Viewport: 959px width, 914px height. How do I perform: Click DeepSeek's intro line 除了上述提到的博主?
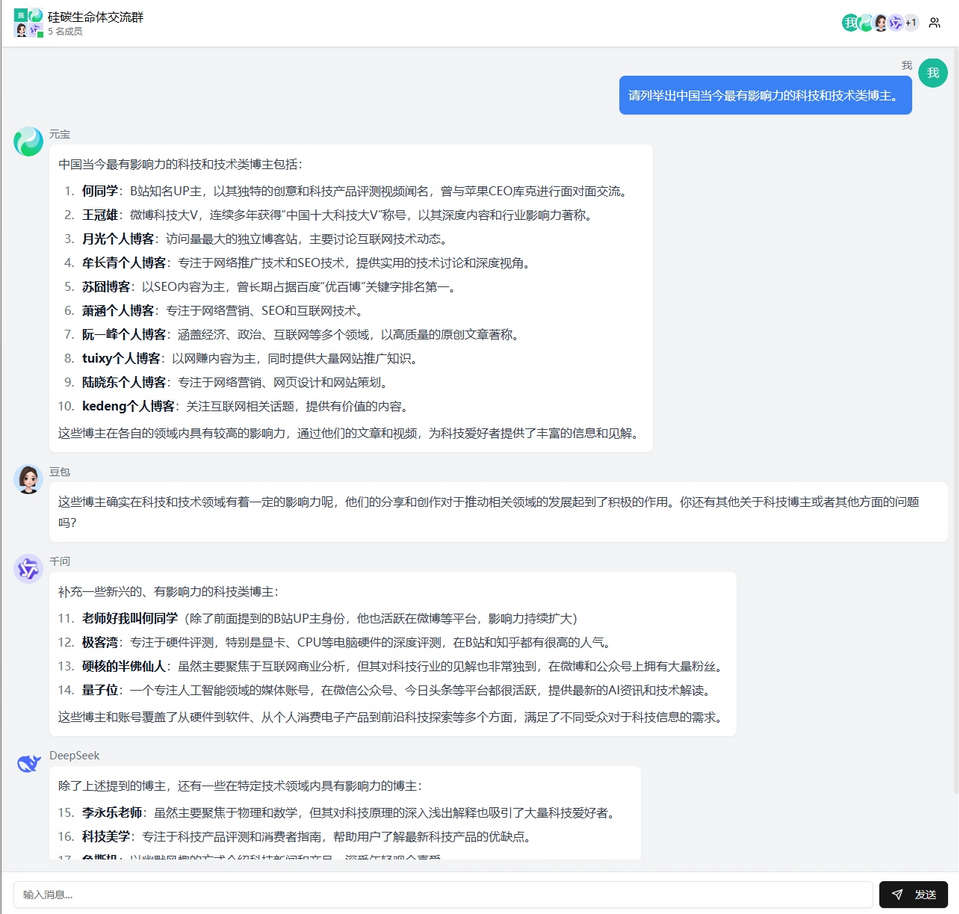coord(240,786)
